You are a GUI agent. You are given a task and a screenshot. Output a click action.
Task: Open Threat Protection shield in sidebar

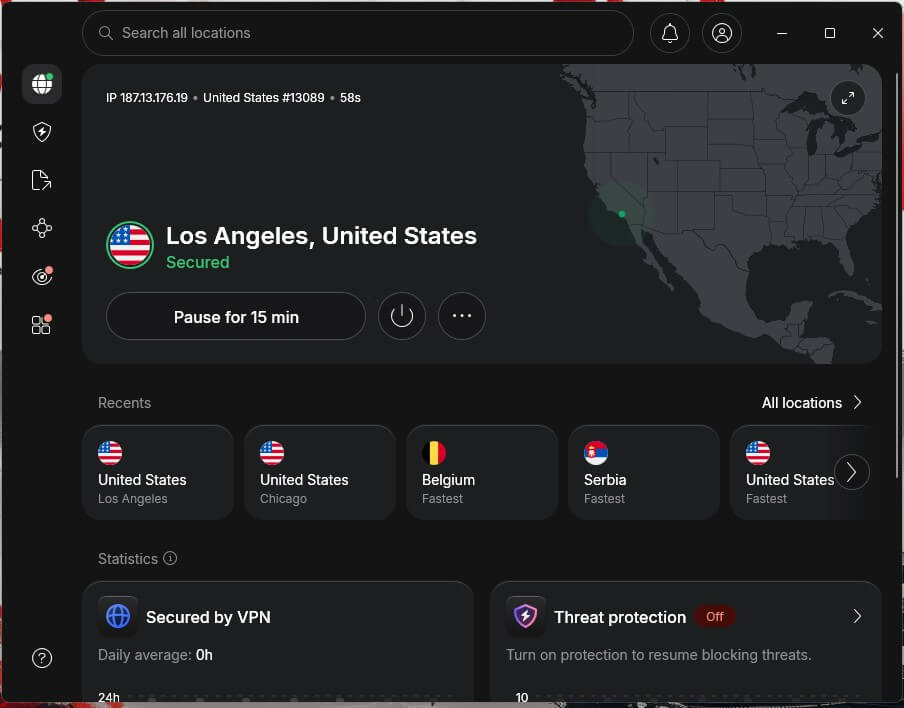tap(42, 132)
